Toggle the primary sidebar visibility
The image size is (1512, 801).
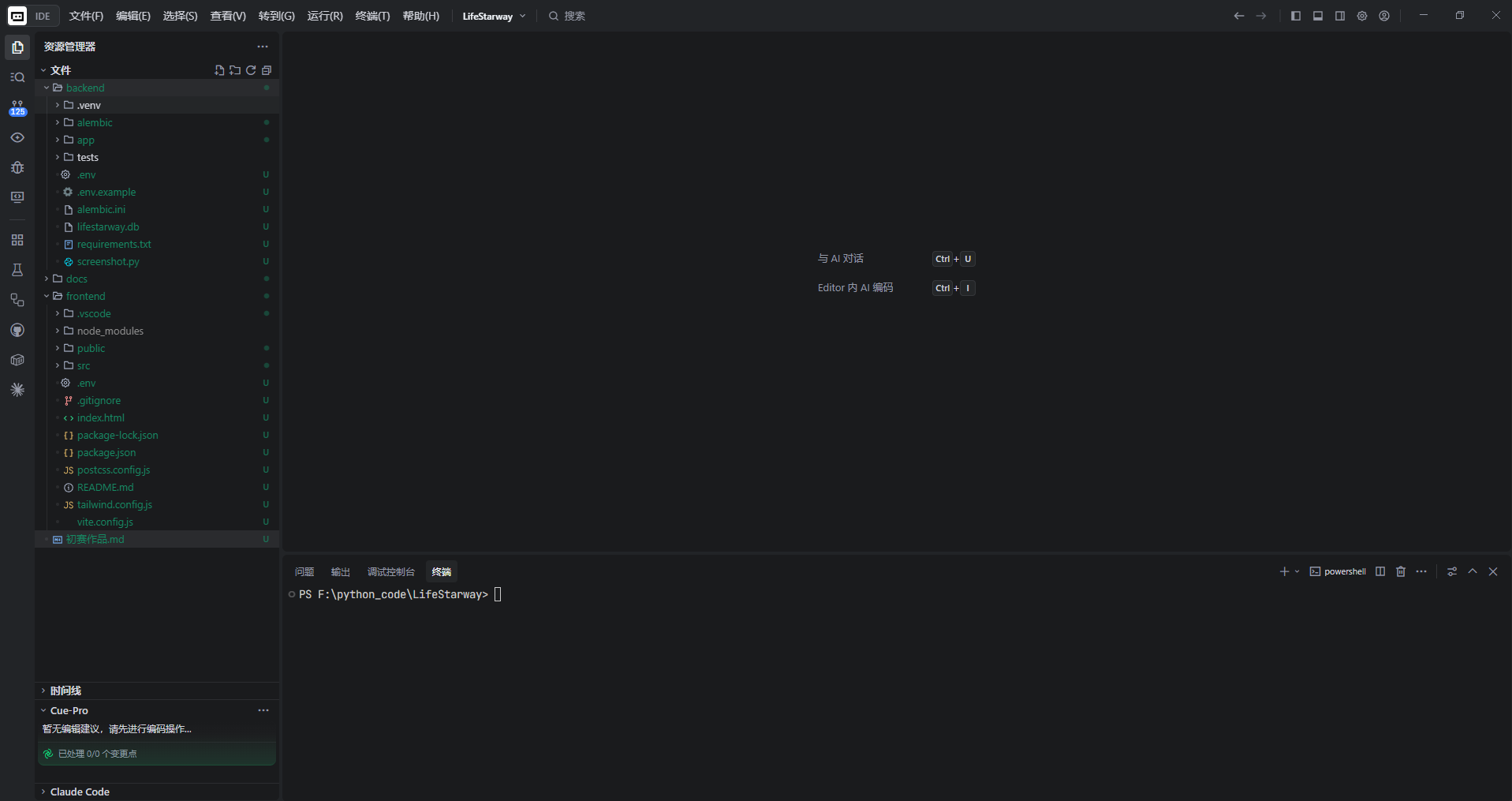1296,16
